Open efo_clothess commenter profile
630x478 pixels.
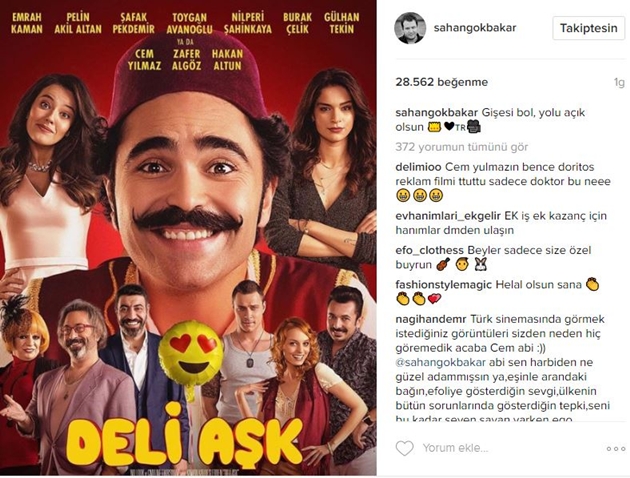click(430, 250)
